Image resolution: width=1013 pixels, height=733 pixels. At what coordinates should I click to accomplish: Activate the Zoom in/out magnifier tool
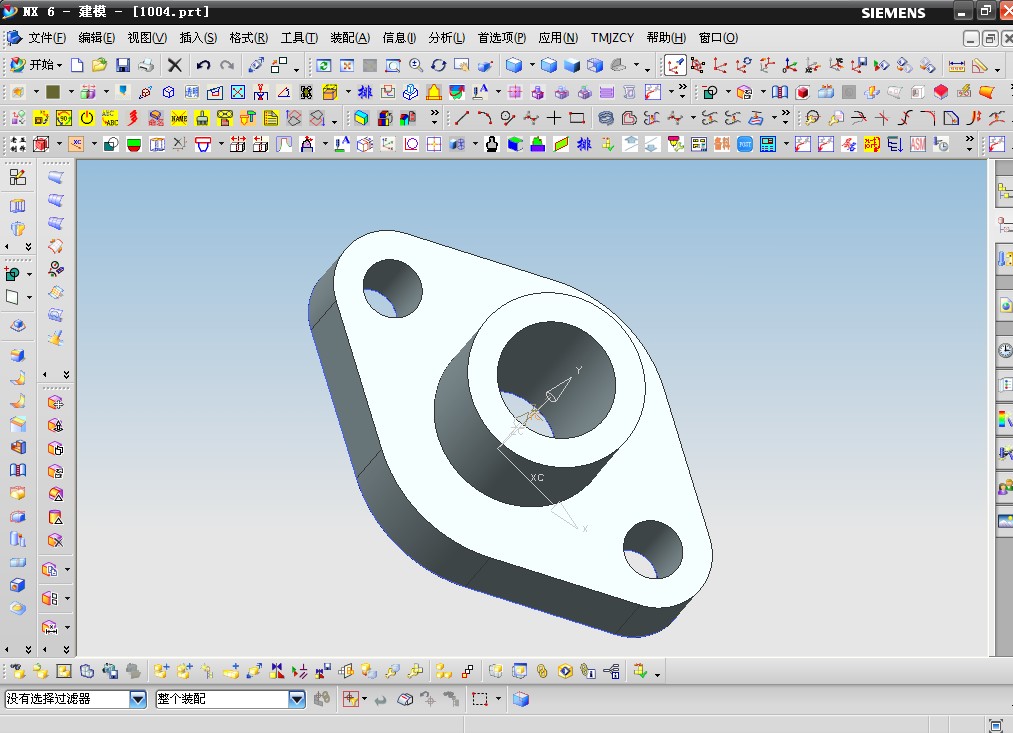point(416,65)
